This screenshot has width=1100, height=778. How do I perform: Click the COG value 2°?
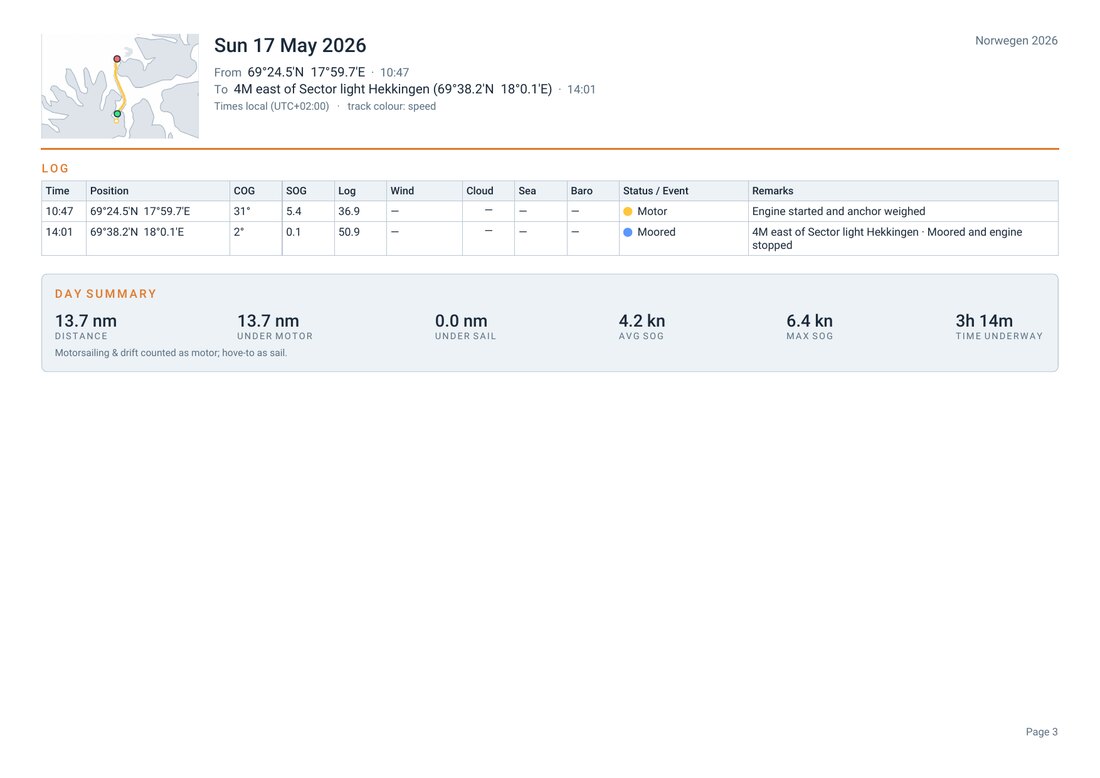(239, 232)
